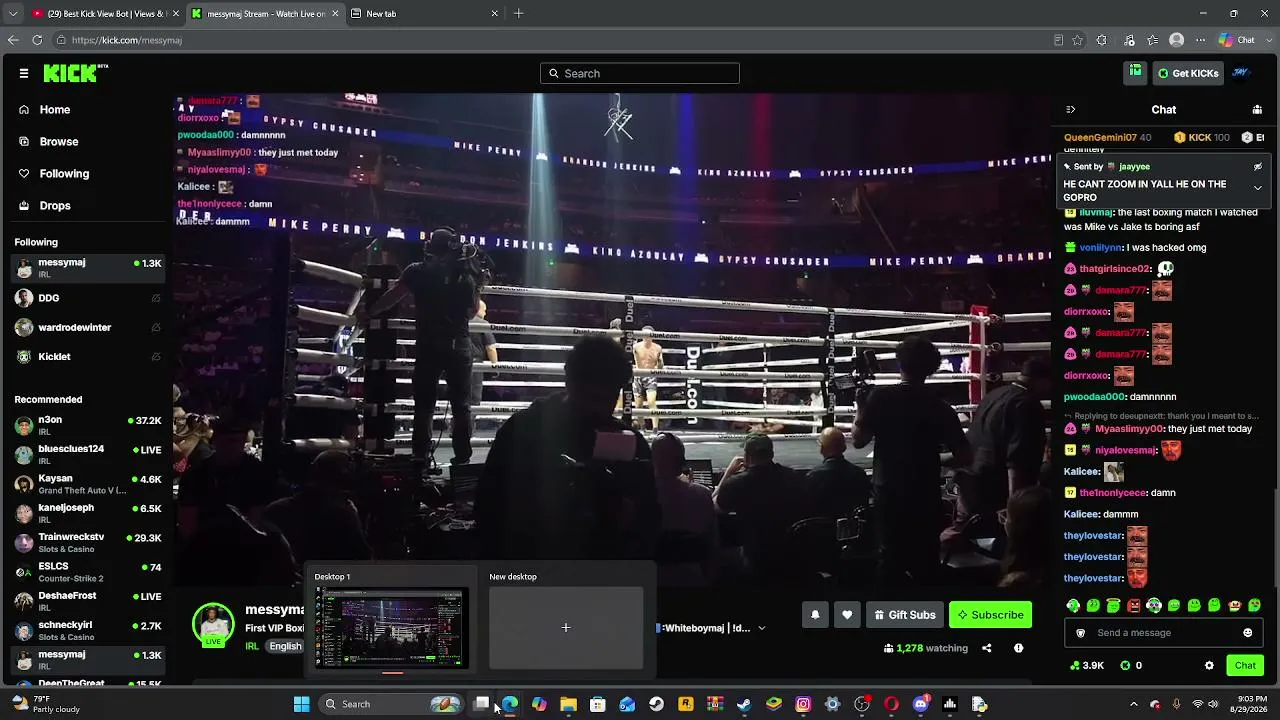Navigate to Home in sidebar
Image resolution: width=1280 pixels, height=720 pixels.
(x=55, y=110)
